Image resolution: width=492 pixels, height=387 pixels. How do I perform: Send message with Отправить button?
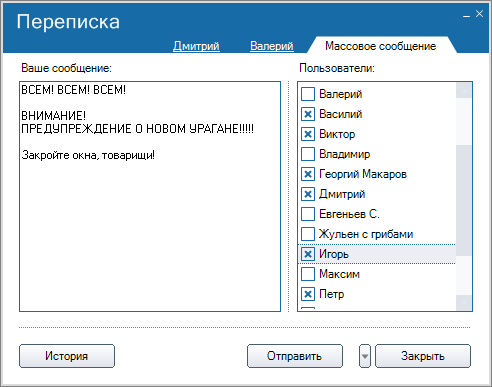(x=295, y=356)
